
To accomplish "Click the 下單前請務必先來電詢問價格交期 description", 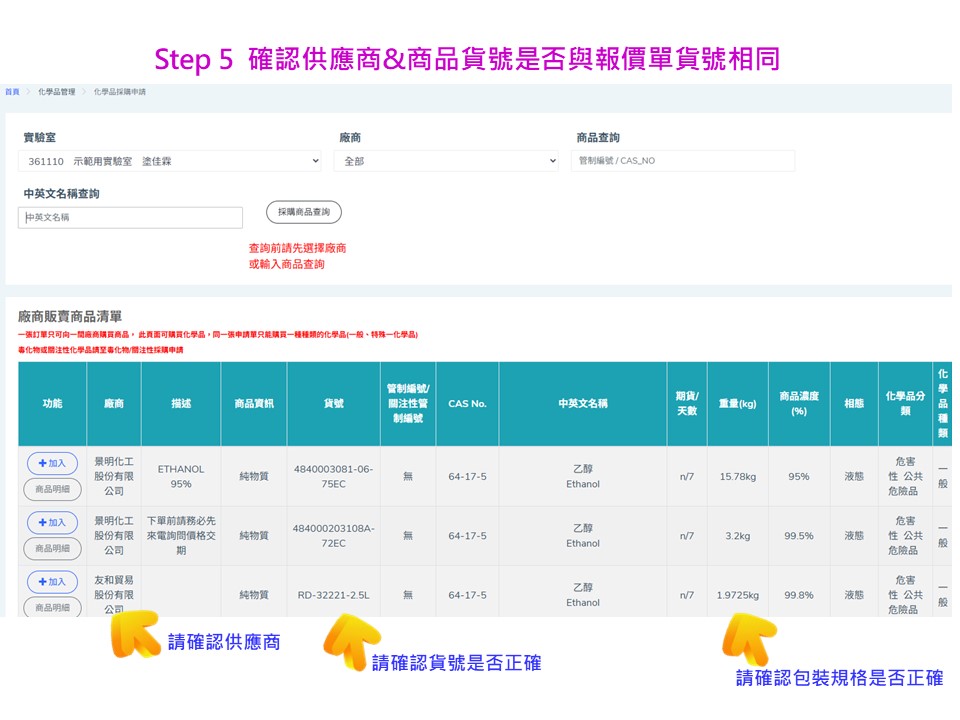I will point(181,536).
